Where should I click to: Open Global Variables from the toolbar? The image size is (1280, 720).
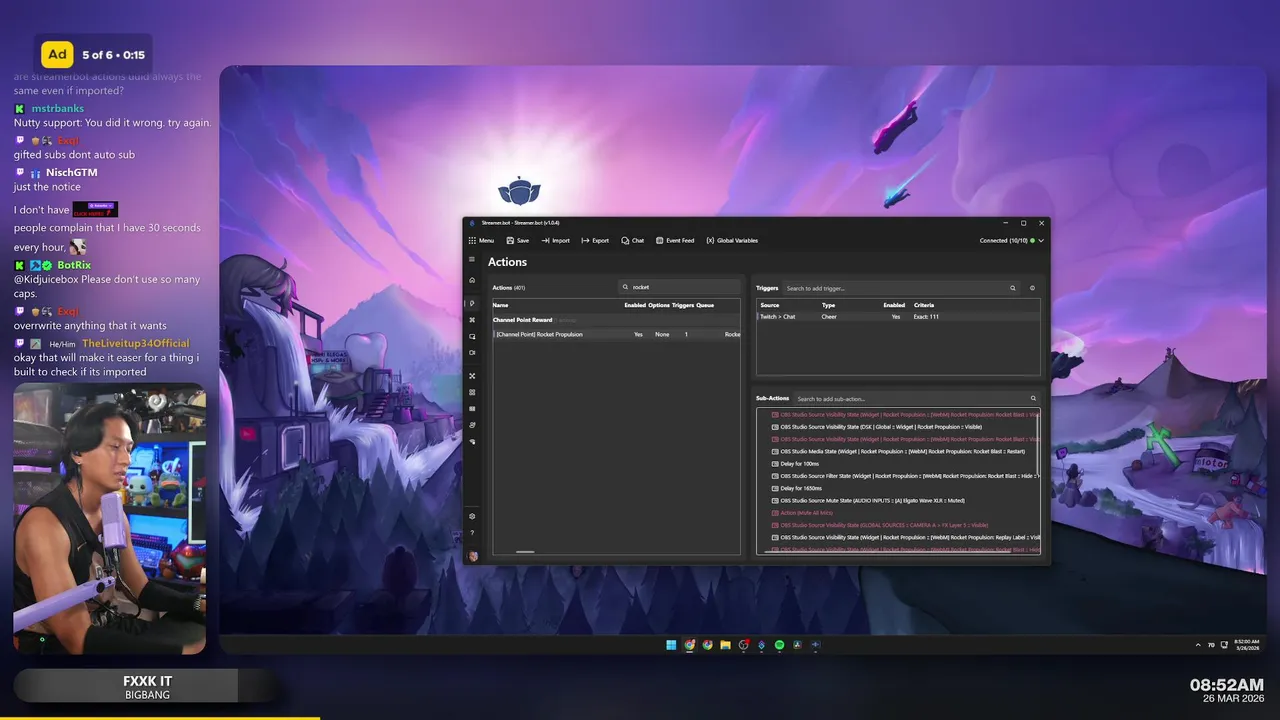[x=732, y=240]
